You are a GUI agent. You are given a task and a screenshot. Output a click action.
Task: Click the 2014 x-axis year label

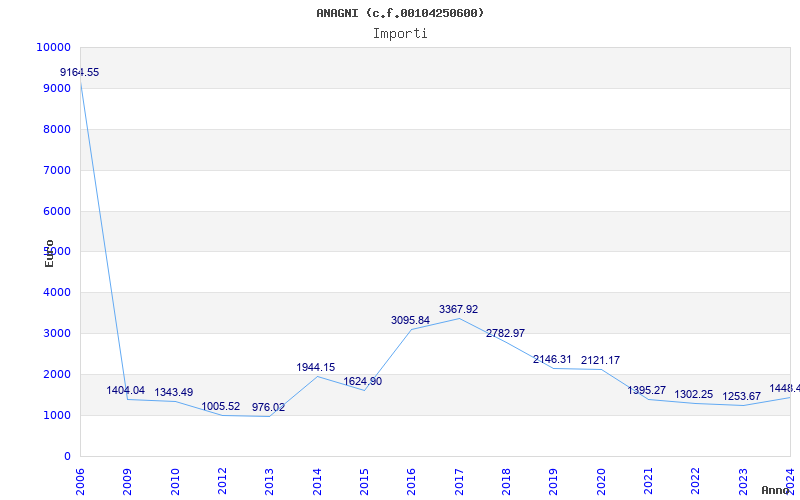coord(317,481)
